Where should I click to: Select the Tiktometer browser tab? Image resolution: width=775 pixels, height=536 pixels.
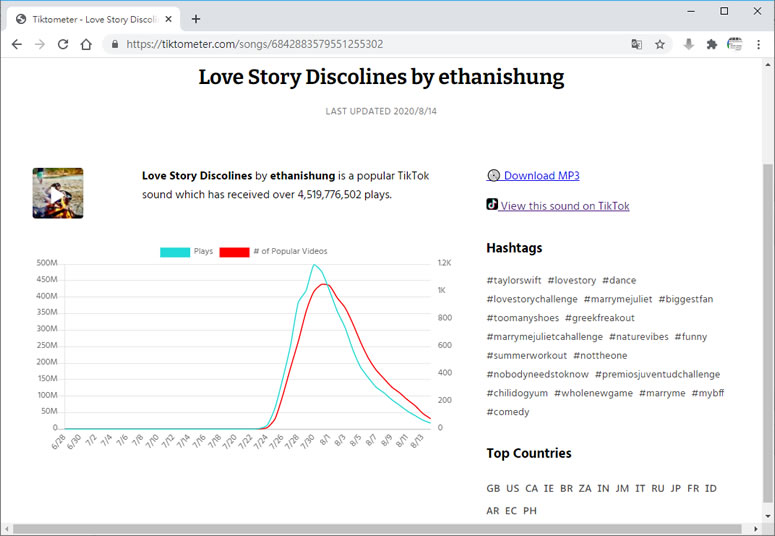click(90, 18)
